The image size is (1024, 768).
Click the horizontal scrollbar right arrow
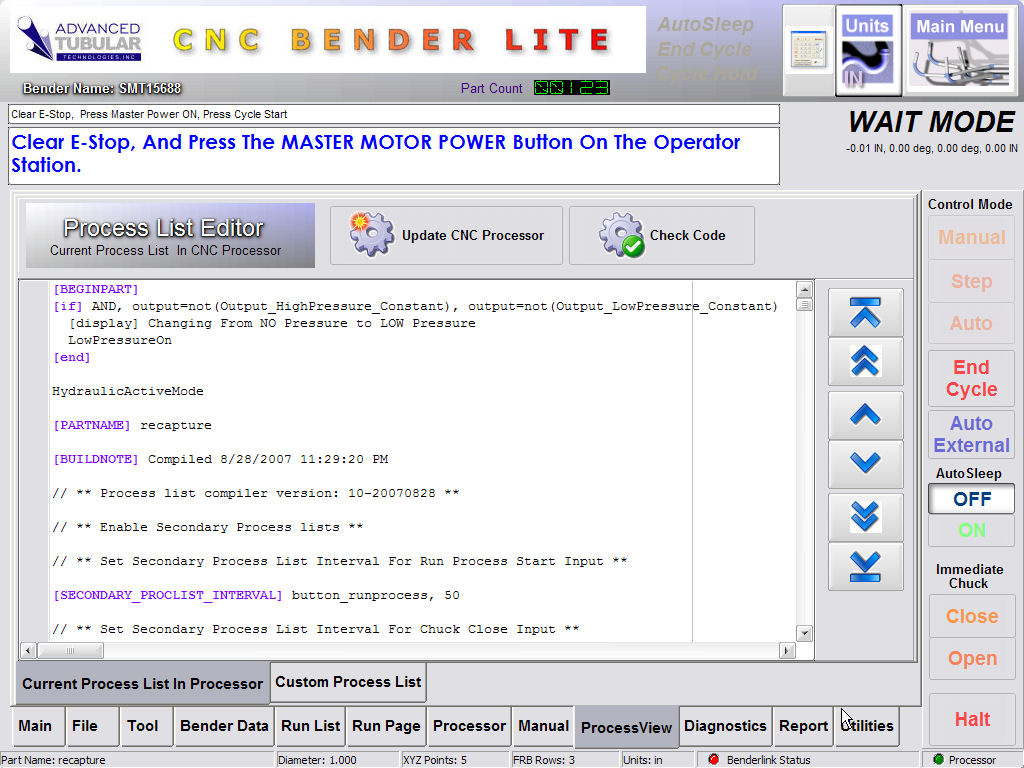point(787,651)
